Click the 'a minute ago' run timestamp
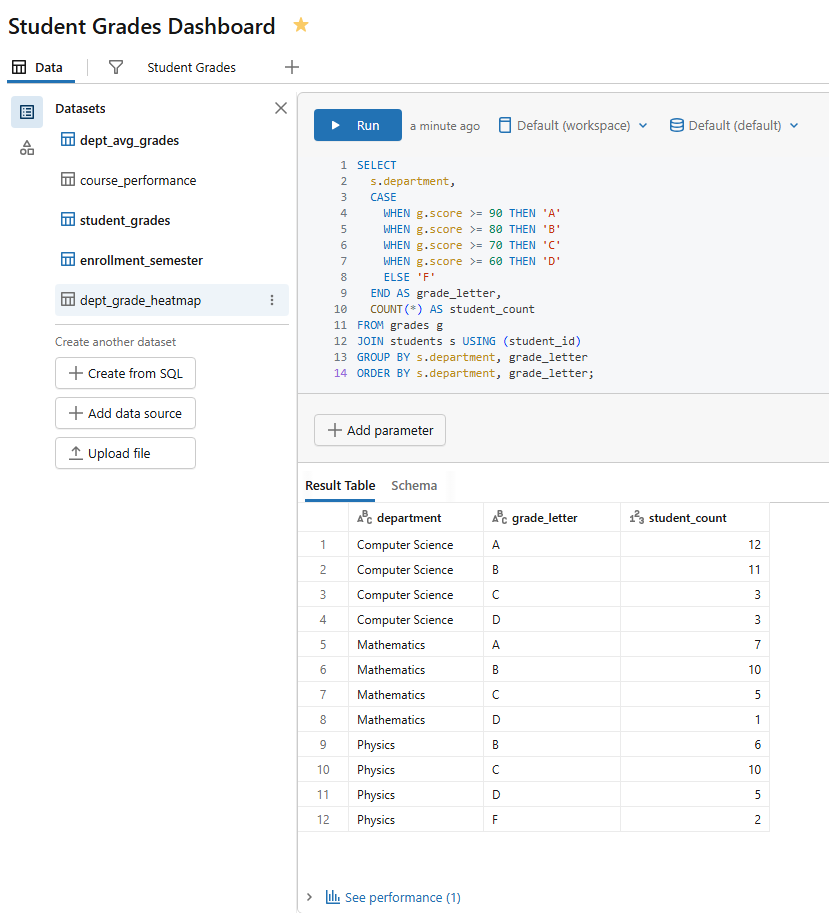The width and height of the screenshot is (829, 913). [x=445, y=126]
